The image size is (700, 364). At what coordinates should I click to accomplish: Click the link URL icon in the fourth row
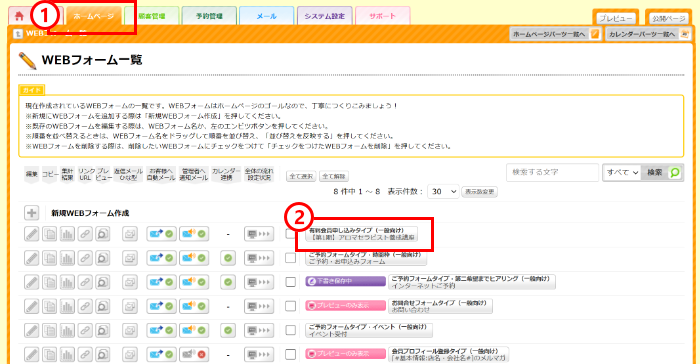tap(85, 306)
